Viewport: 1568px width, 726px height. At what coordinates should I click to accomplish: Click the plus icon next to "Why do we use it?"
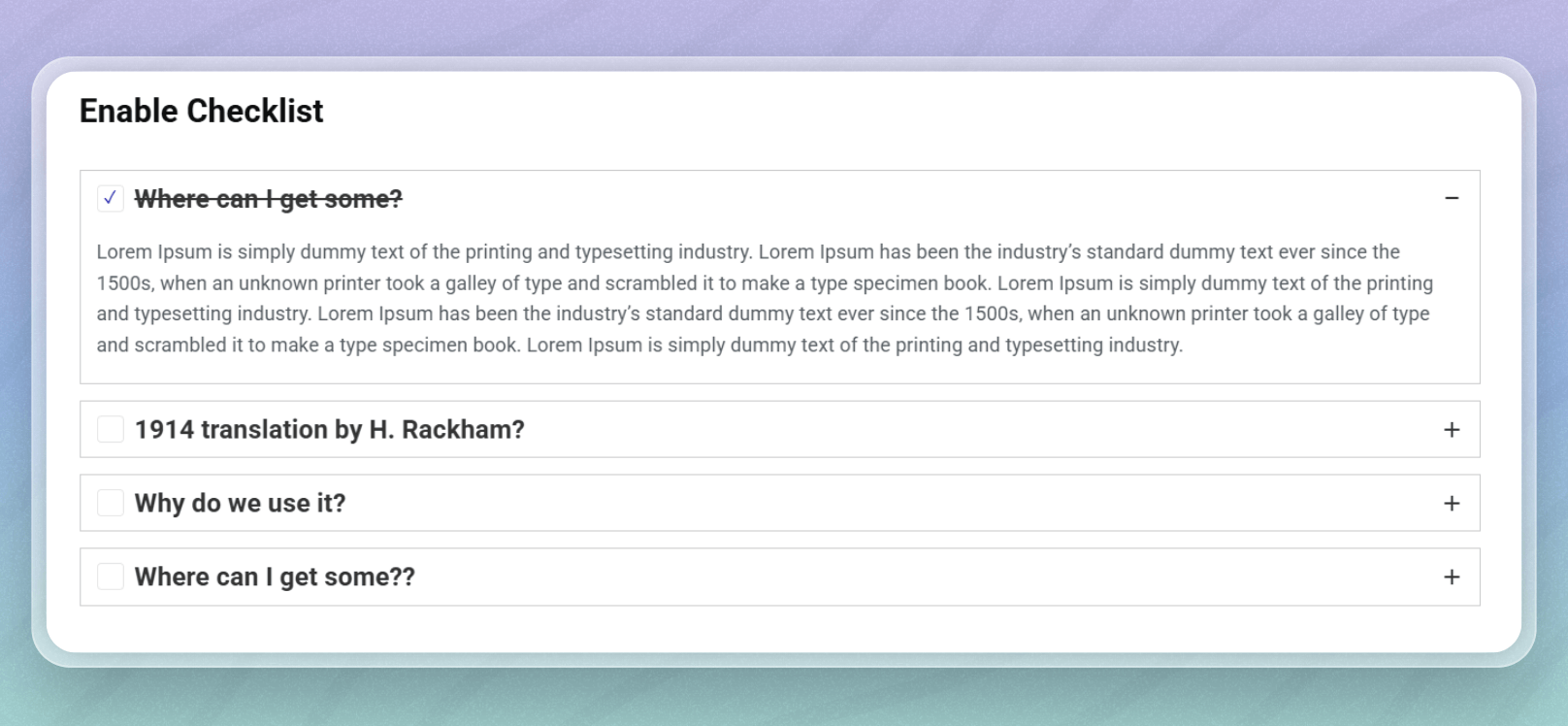click(1452, 503)
